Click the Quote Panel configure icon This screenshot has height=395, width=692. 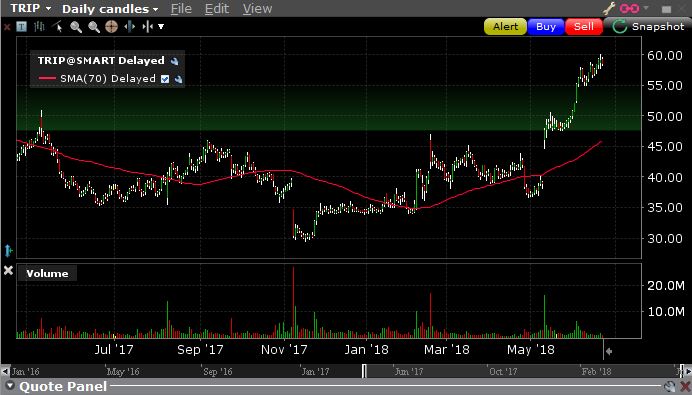(x=669, y=387)
